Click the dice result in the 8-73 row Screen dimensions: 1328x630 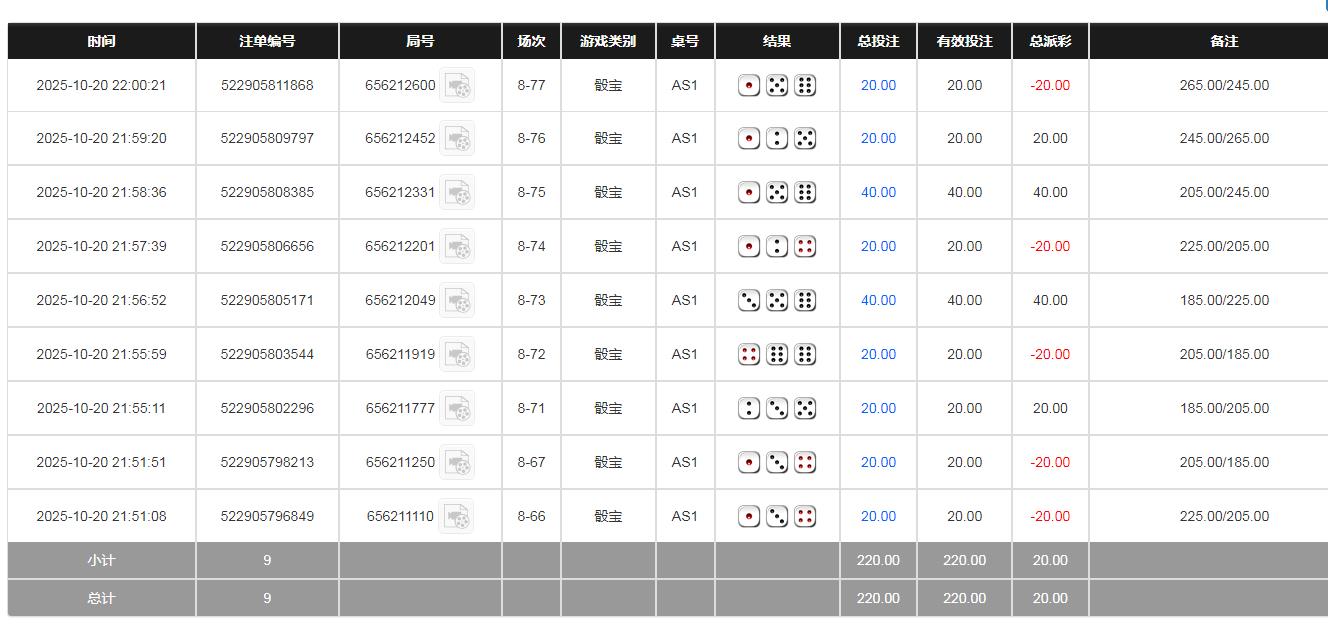[777, 300]
